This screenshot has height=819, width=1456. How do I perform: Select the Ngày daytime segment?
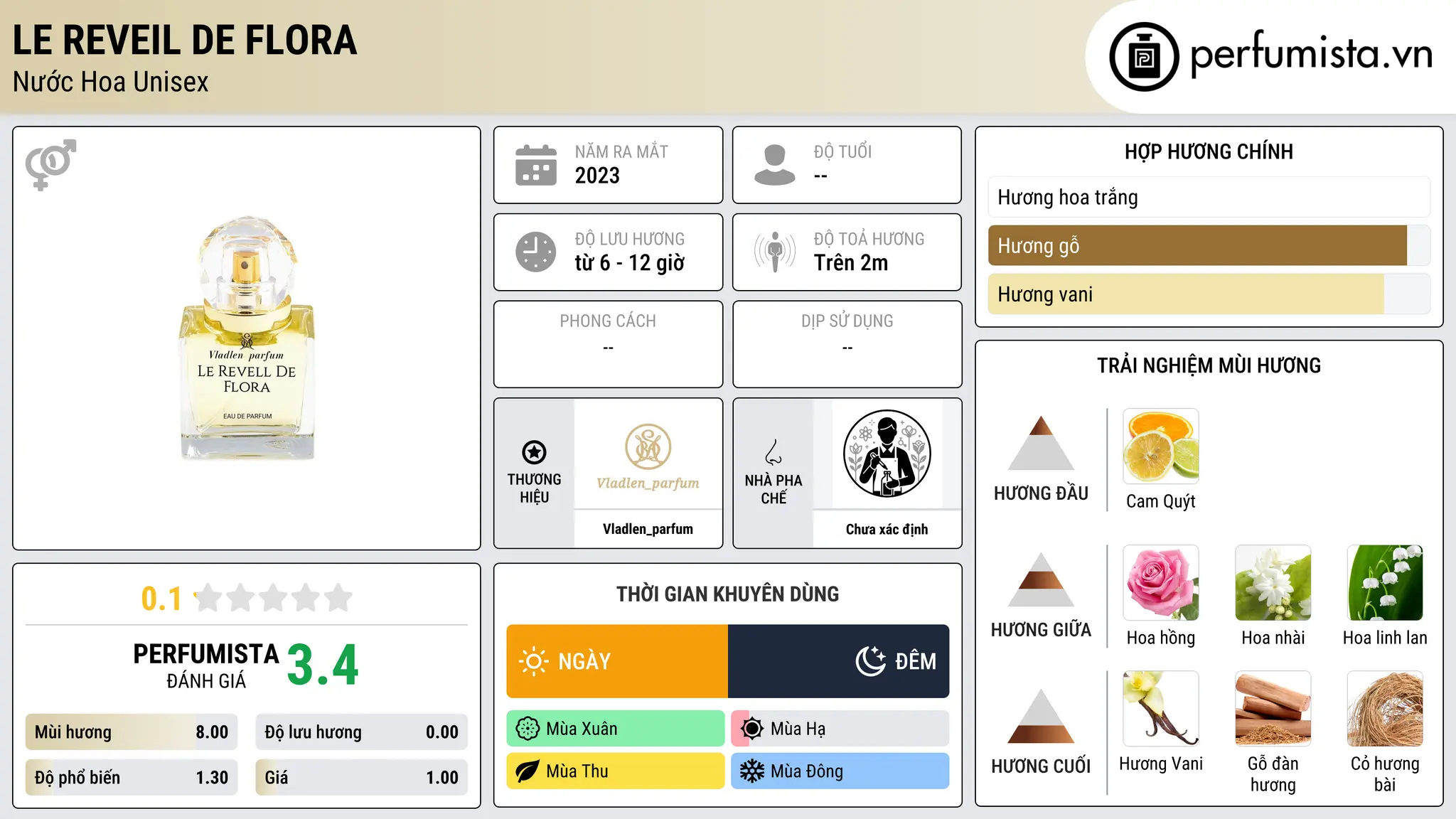(617, 661)
